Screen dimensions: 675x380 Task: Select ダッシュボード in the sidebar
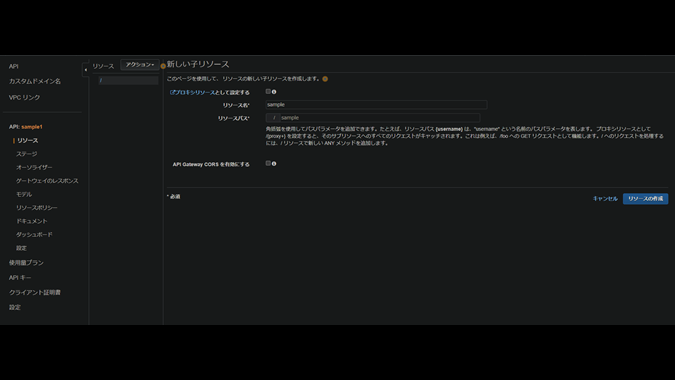(34, 235)
